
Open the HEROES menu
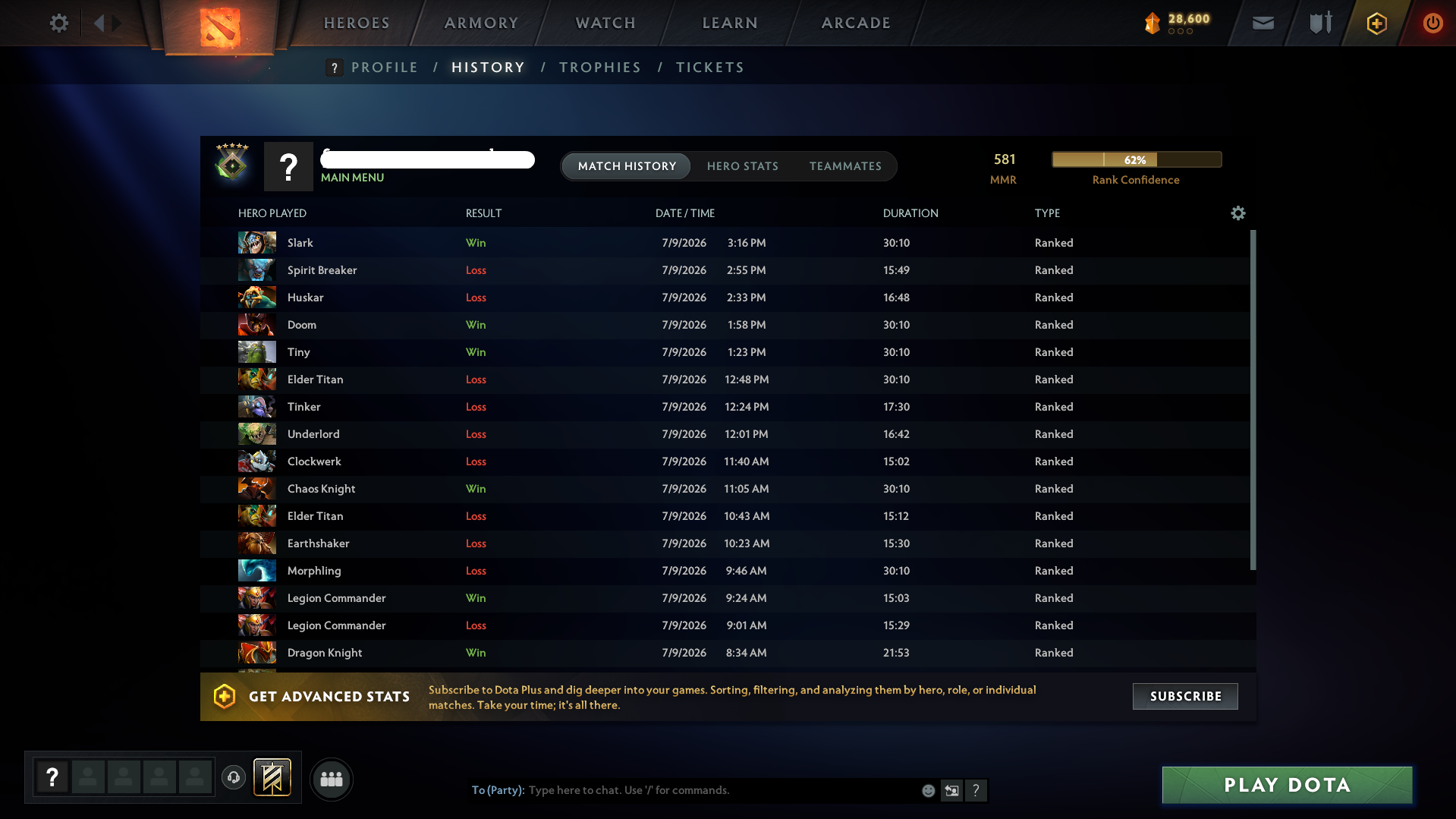[357, 23]
